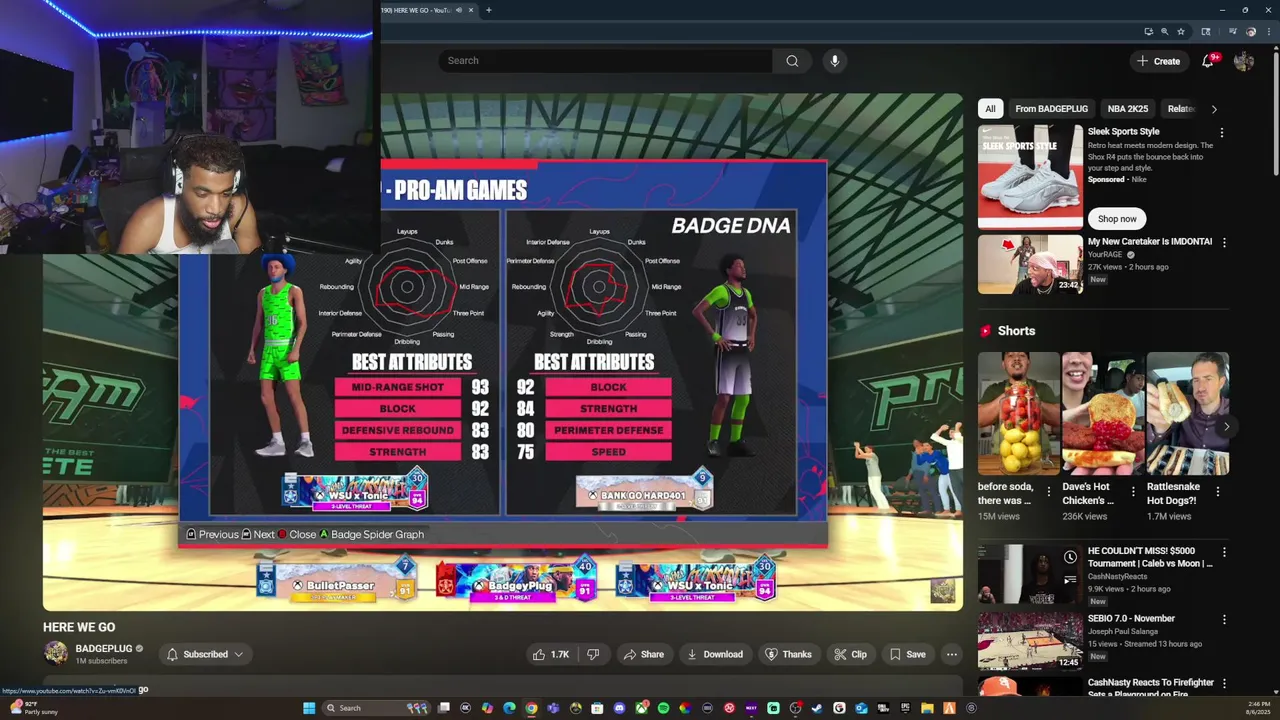Click the YouTube search magnifier button
This screenshot has width=1280, height=720.
click(x=792, y=61)
